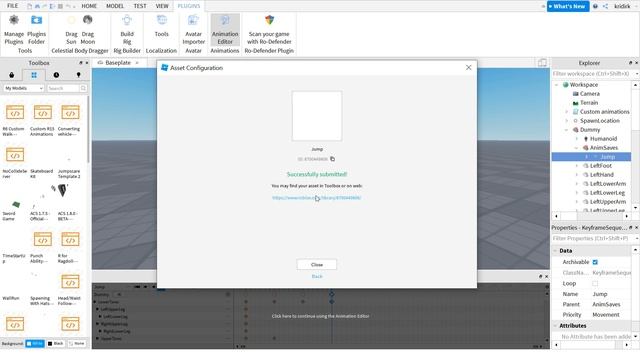
Task: Expand the LeftFoot node
Action: pyautogui.click(x=576, y=166)
